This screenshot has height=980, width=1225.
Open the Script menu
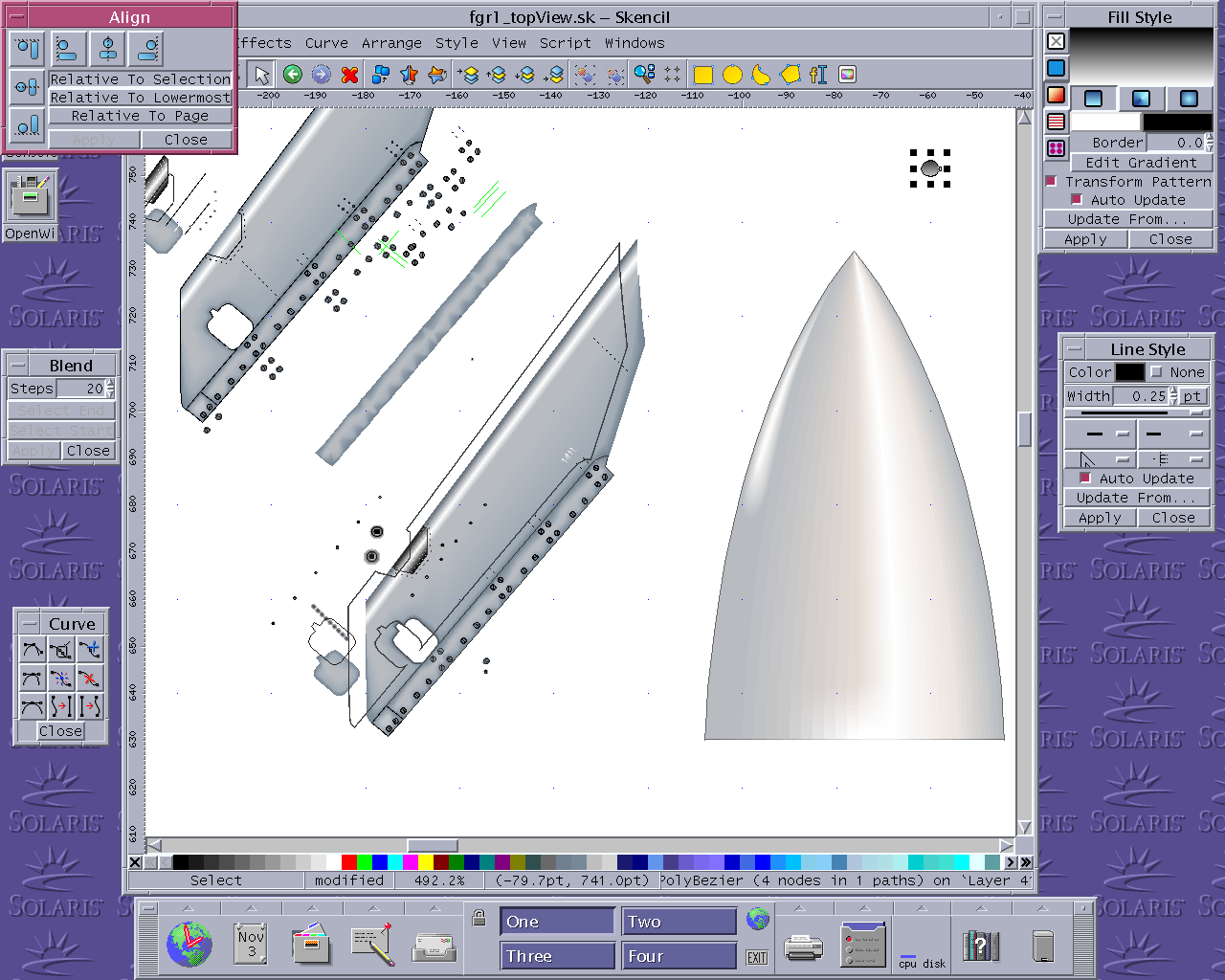click(565, 43)
